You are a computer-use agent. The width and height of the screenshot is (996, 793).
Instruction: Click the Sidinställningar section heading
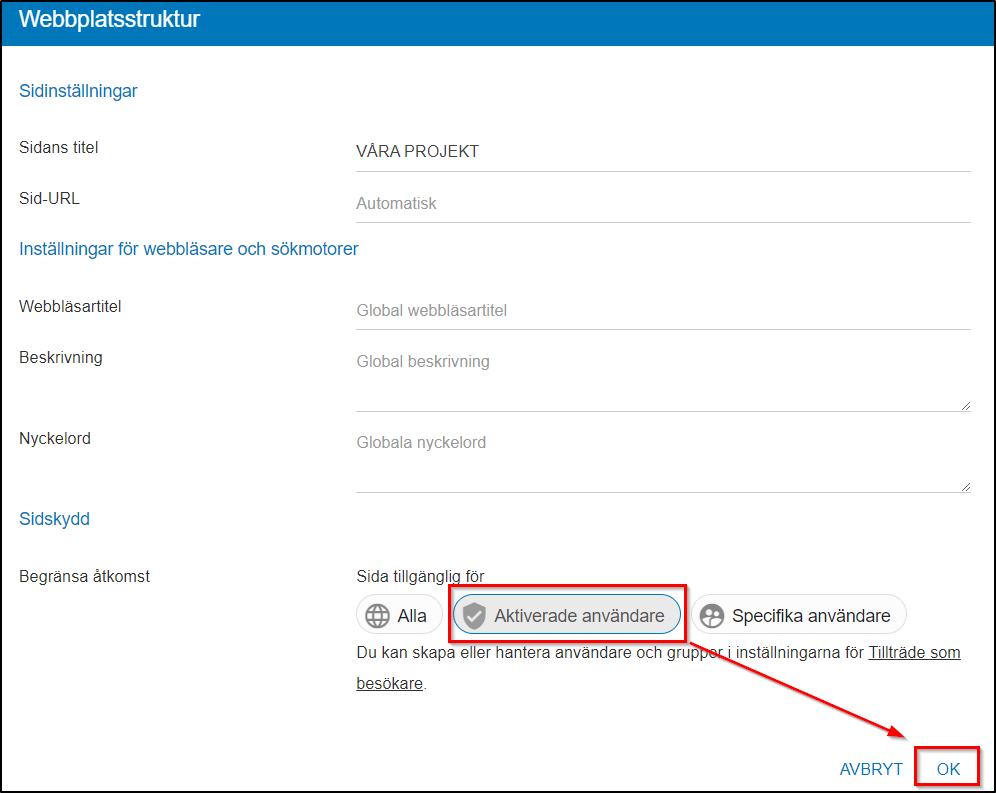point(78,91)
